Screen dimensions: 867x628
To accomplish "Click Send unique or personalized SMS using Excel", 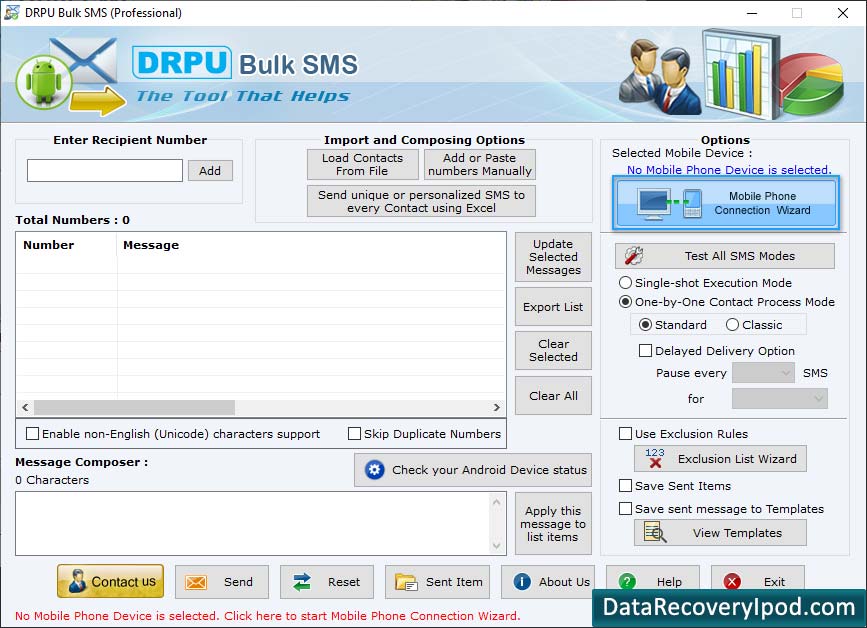I will 421,201.
